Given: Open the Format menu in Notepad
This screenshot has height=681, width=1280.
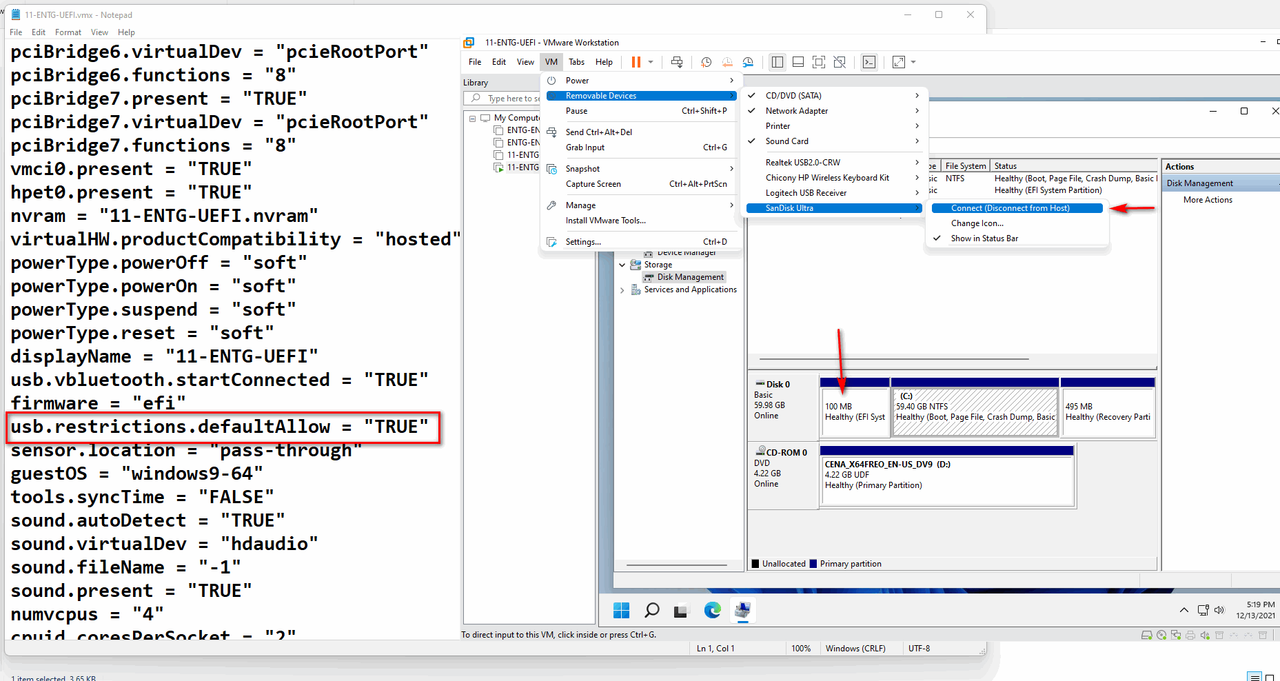Looking at the screenshot, I should 68,33.
